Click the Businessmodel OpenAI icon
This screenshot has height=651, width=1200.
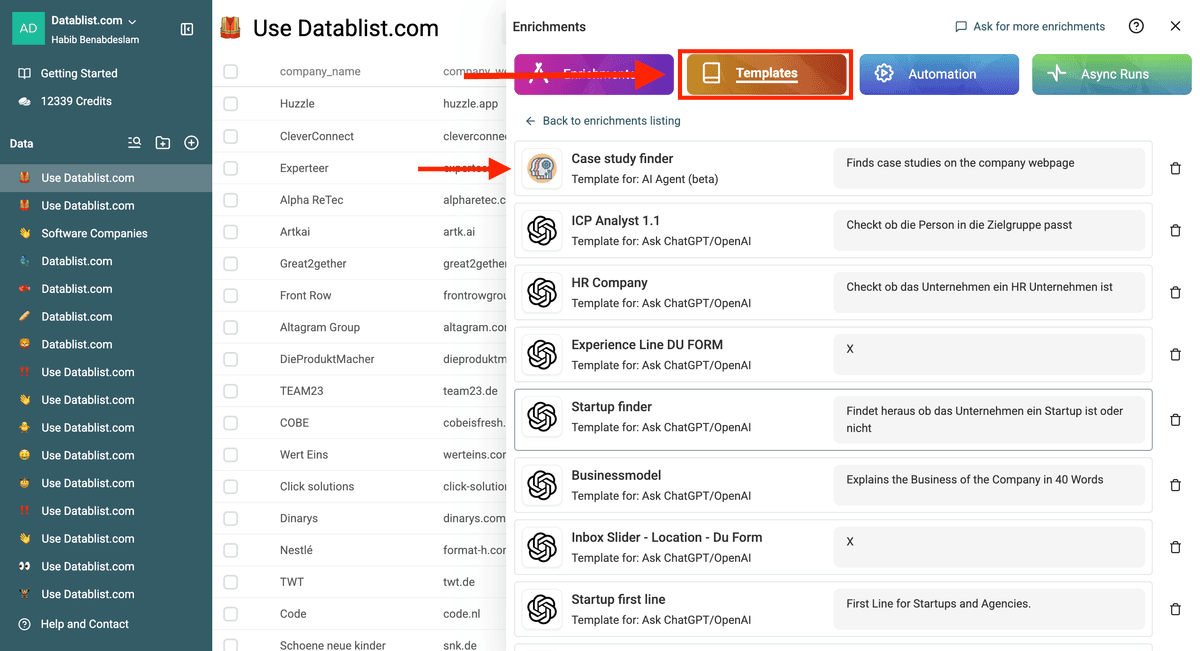(x=542, y=486)
